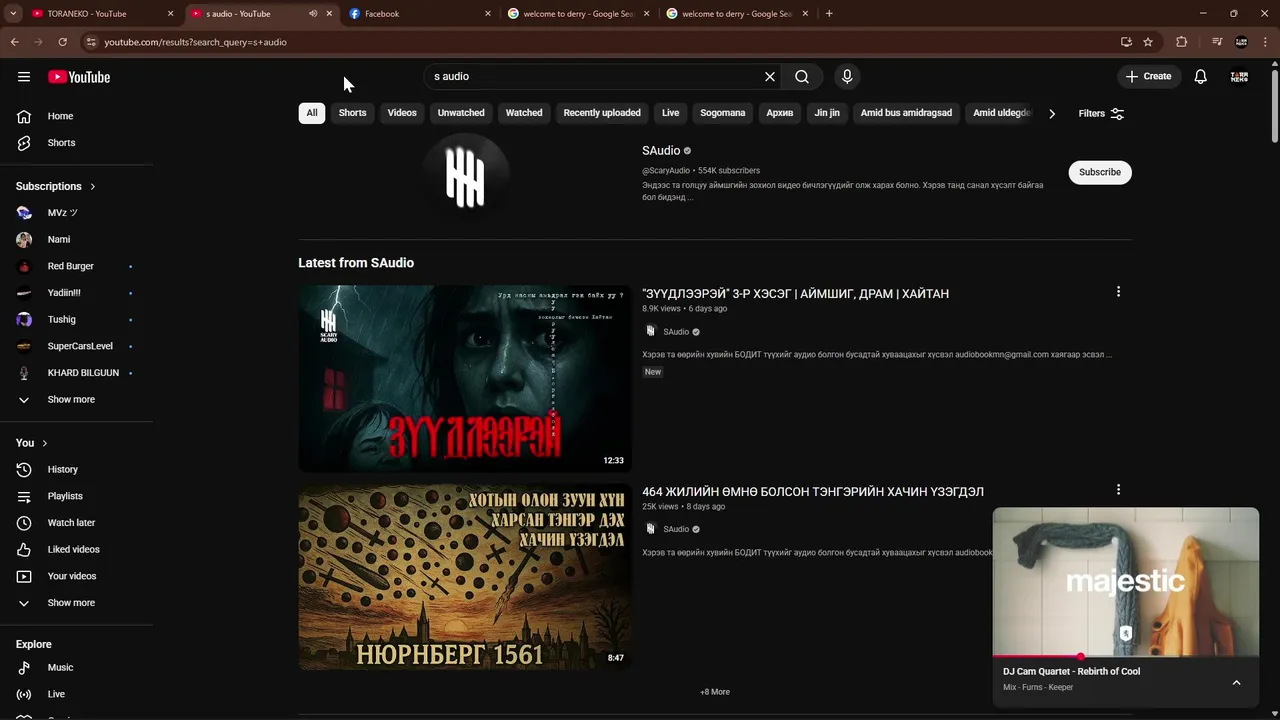Open the three-dot menu for 464 ЖИЛИЙН video
The height and width of the screenshot is (720, 1280).
click(1118, 490)
